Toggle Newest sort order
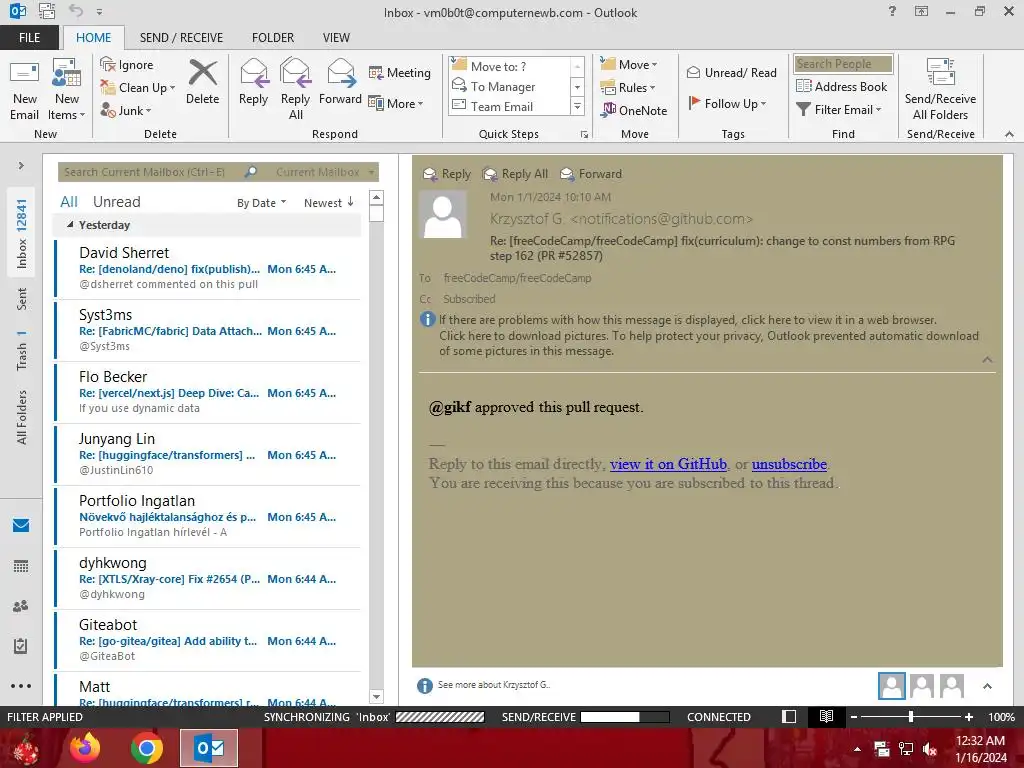 (328, 202)
